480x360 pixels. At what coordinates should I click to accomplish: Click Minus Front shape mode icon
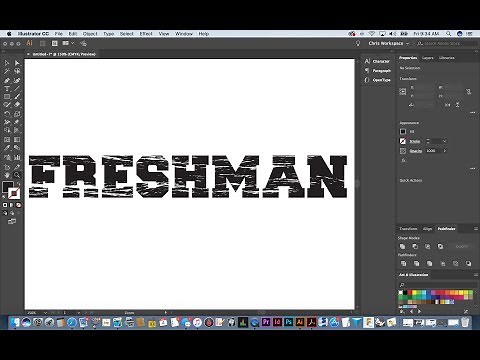pyautogui.click(x=415, y=247)
